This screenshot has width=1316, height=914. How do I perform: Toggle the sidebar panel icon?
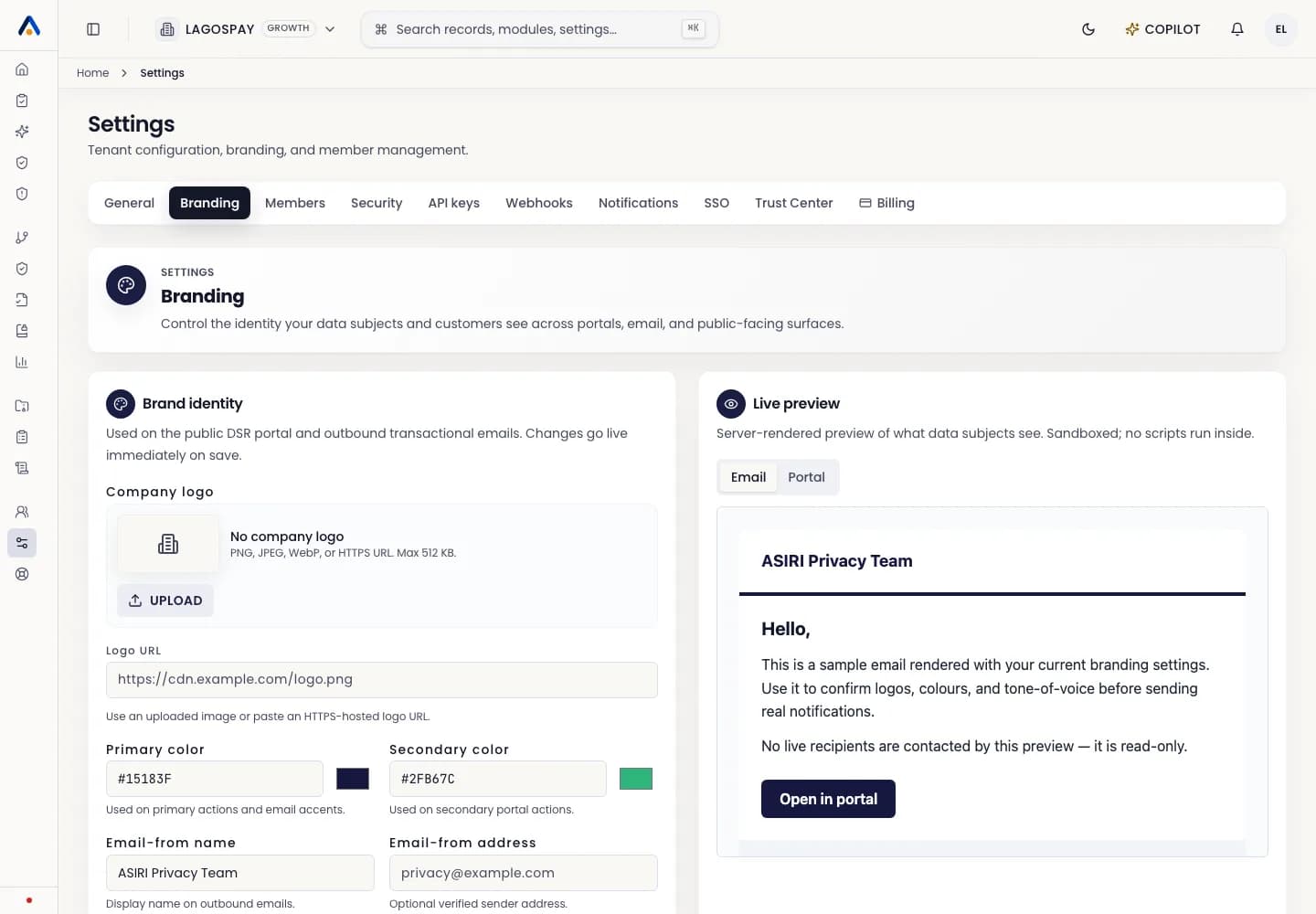click(x=93, y=29)
